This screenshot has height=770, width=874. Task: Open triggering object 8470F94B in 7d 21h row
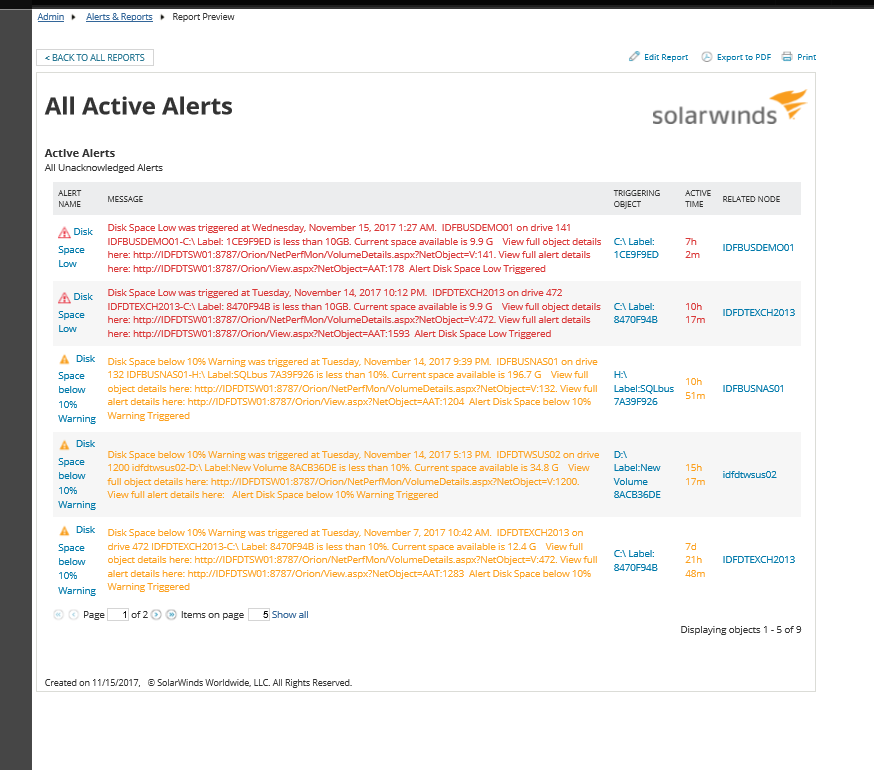pyautogui.click(x=635, y=560)
